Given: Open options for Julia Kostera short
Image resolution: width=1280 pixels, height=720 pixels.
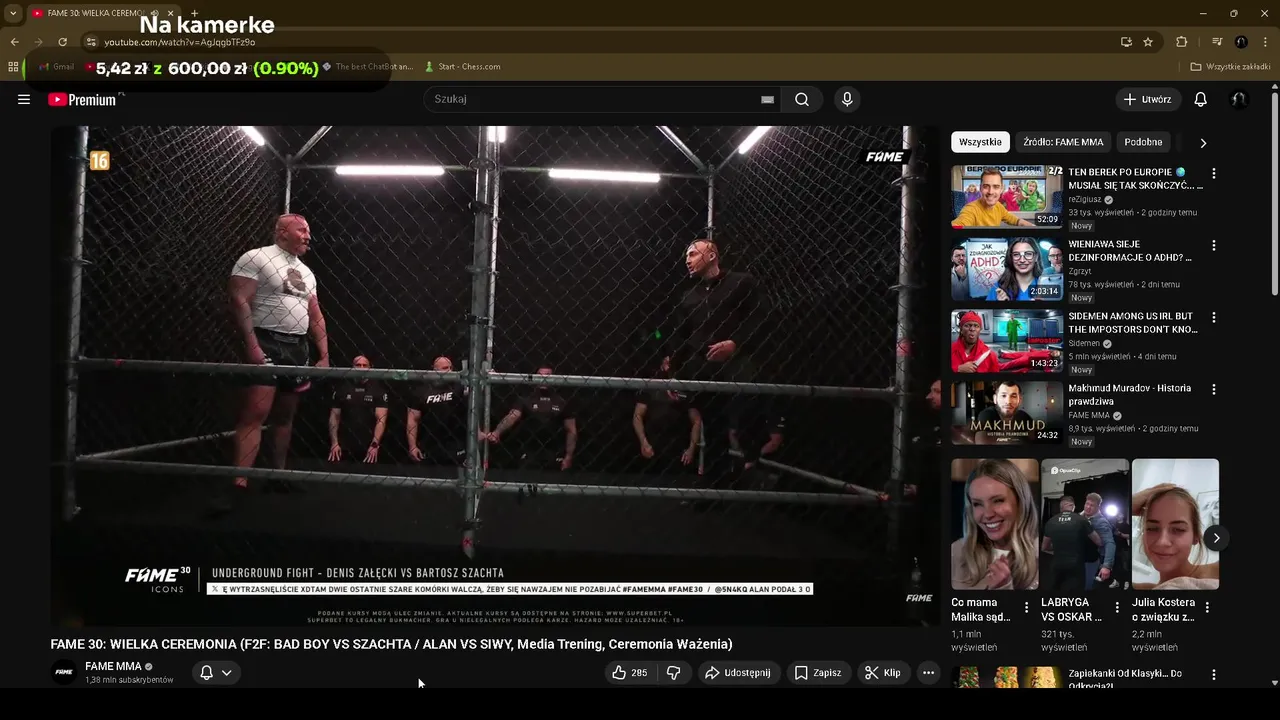Looking at the screenshot, I should pos(1207,607).
